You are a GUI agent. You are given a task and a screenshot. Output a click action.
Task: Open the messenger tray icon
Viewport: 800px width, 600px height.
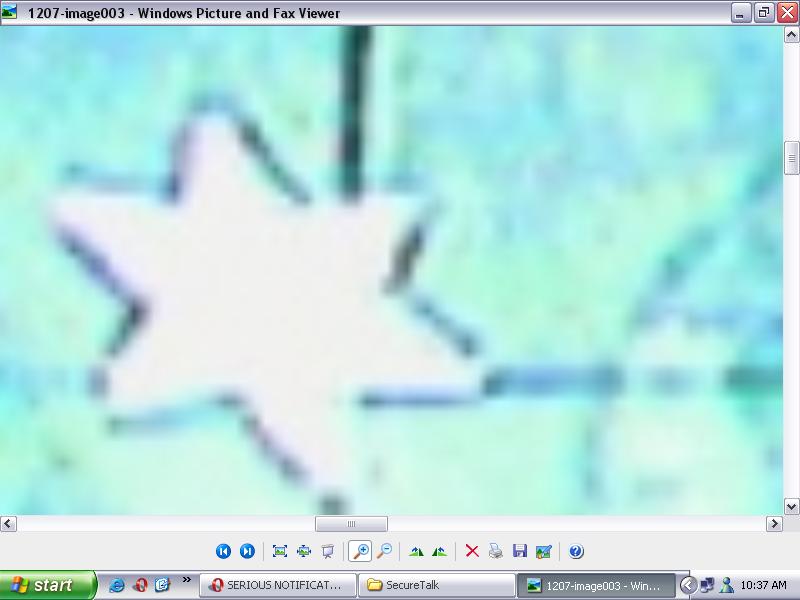727,585
